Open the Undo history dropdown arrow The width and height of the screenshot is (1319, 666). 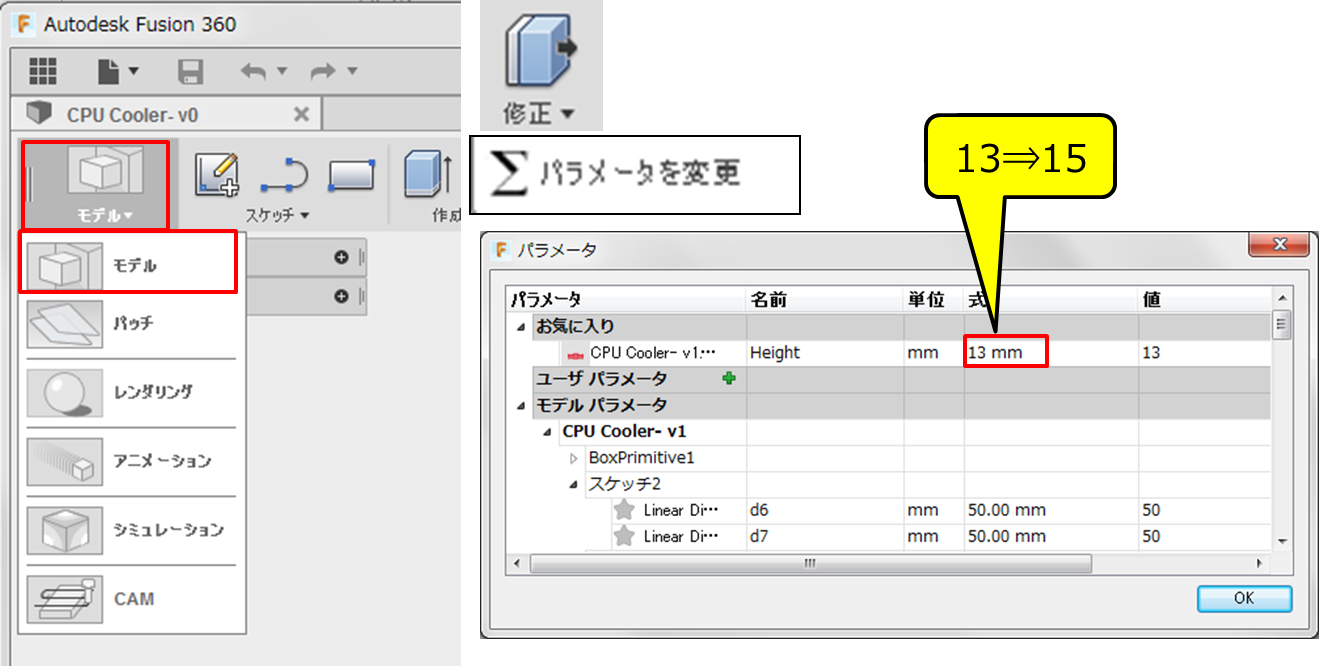(281, 72)
